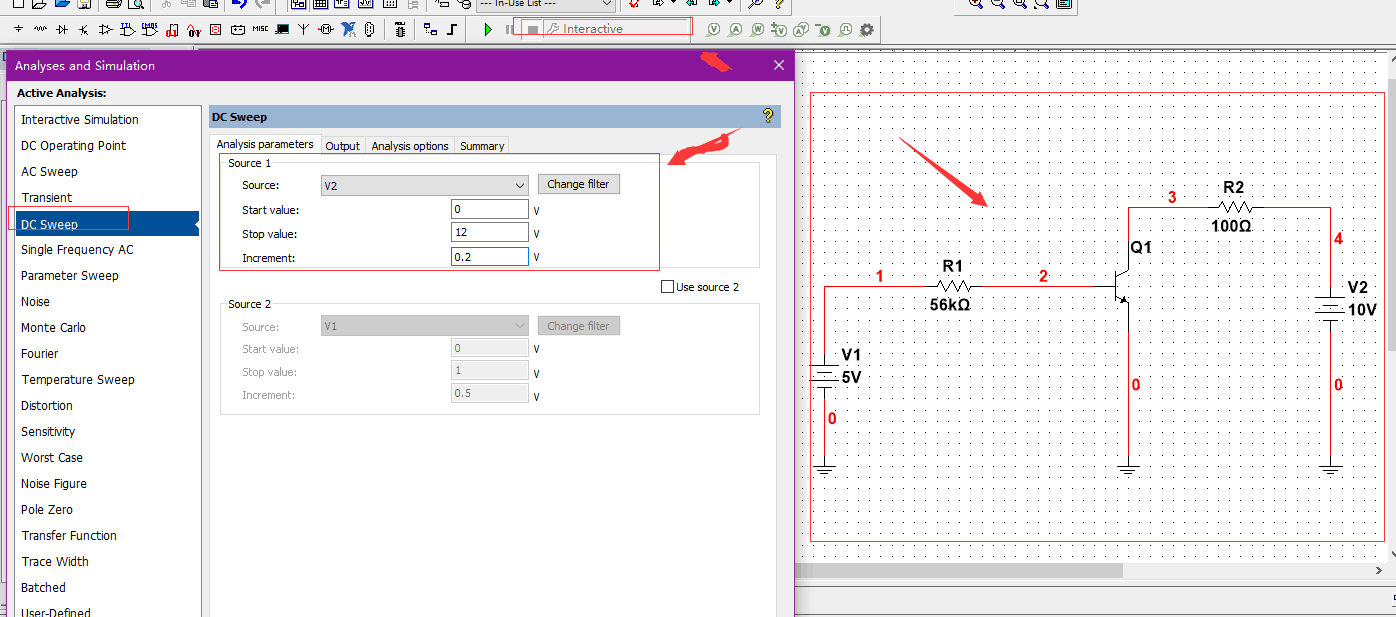The image size is (1396, 617).
Task: Open the Summary tab
Action: pyautogui.click(x=482, y=146)
